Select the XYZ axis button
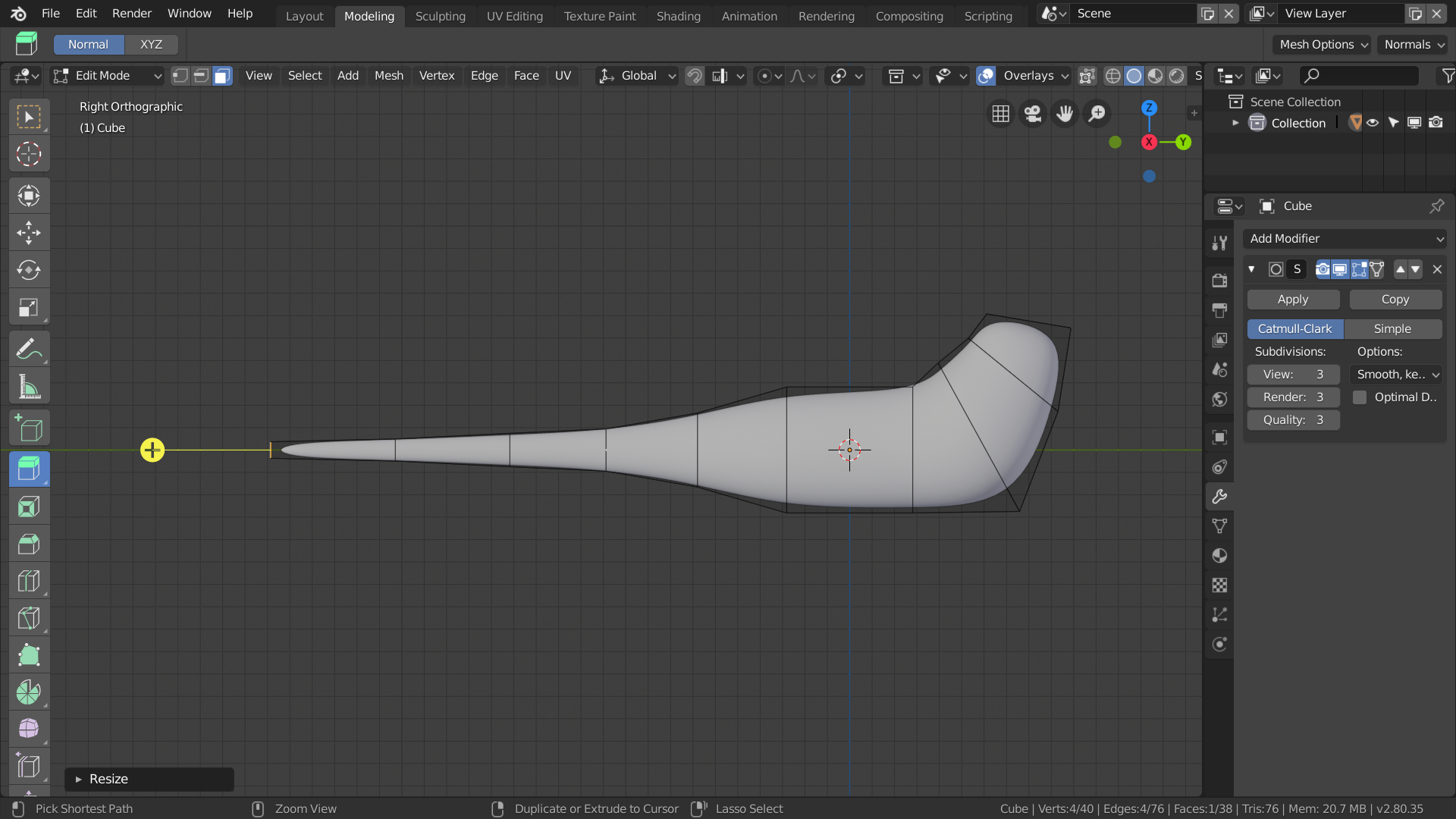The height and width of the screenshot is (819, 1456). 152,45
